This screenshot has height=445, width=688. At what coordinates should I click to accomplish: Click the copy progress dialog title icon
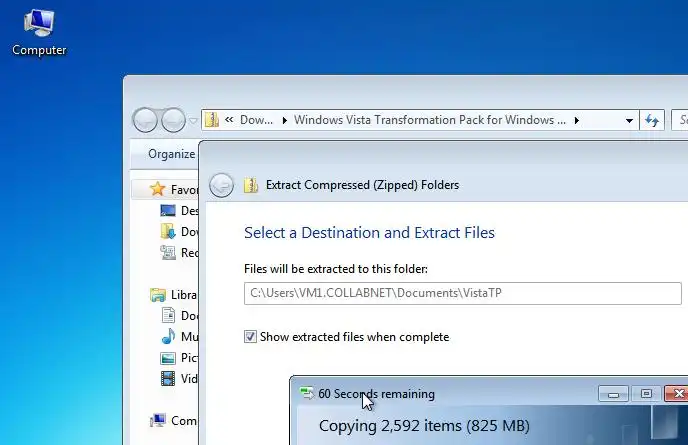click(306, 393)
